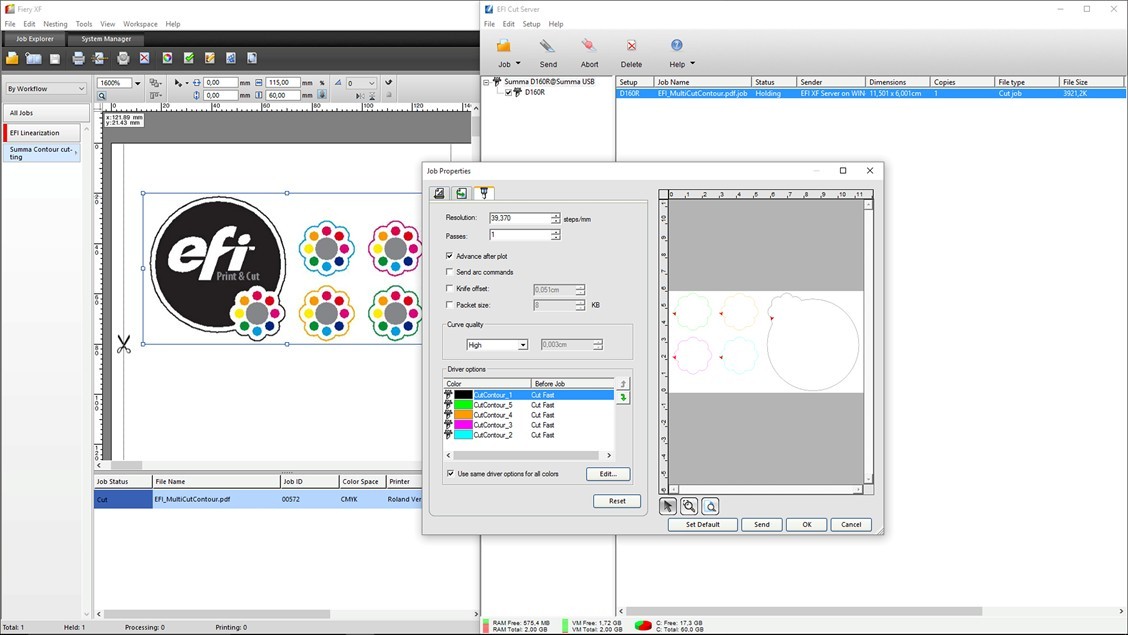The image size is (1128, 635).
Task: Enable the Knife offset checkbox
Action: click(450, 289)
